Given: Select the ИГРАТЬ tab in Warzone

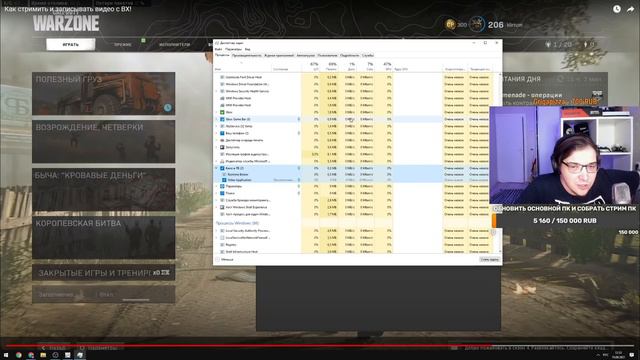Looking at the screenshot, I should [x=71, y=44].
